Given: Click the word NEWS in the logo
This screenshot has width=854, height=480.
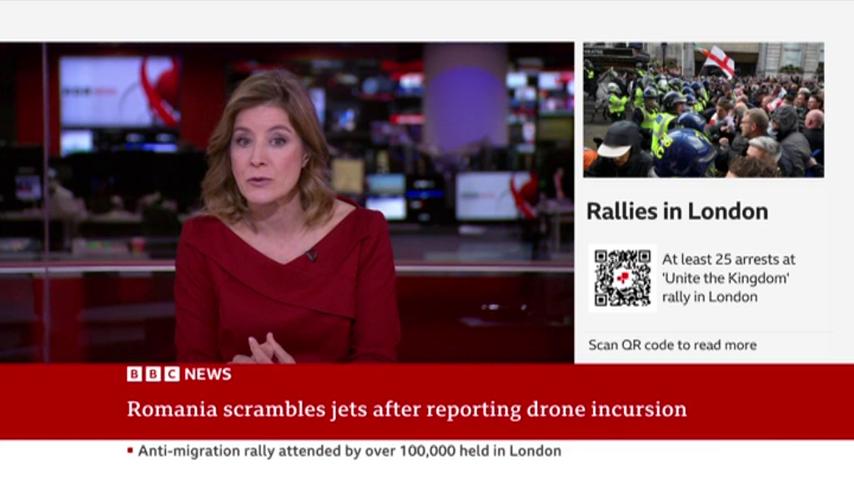Looking at the screenshot, I should 208,374.
